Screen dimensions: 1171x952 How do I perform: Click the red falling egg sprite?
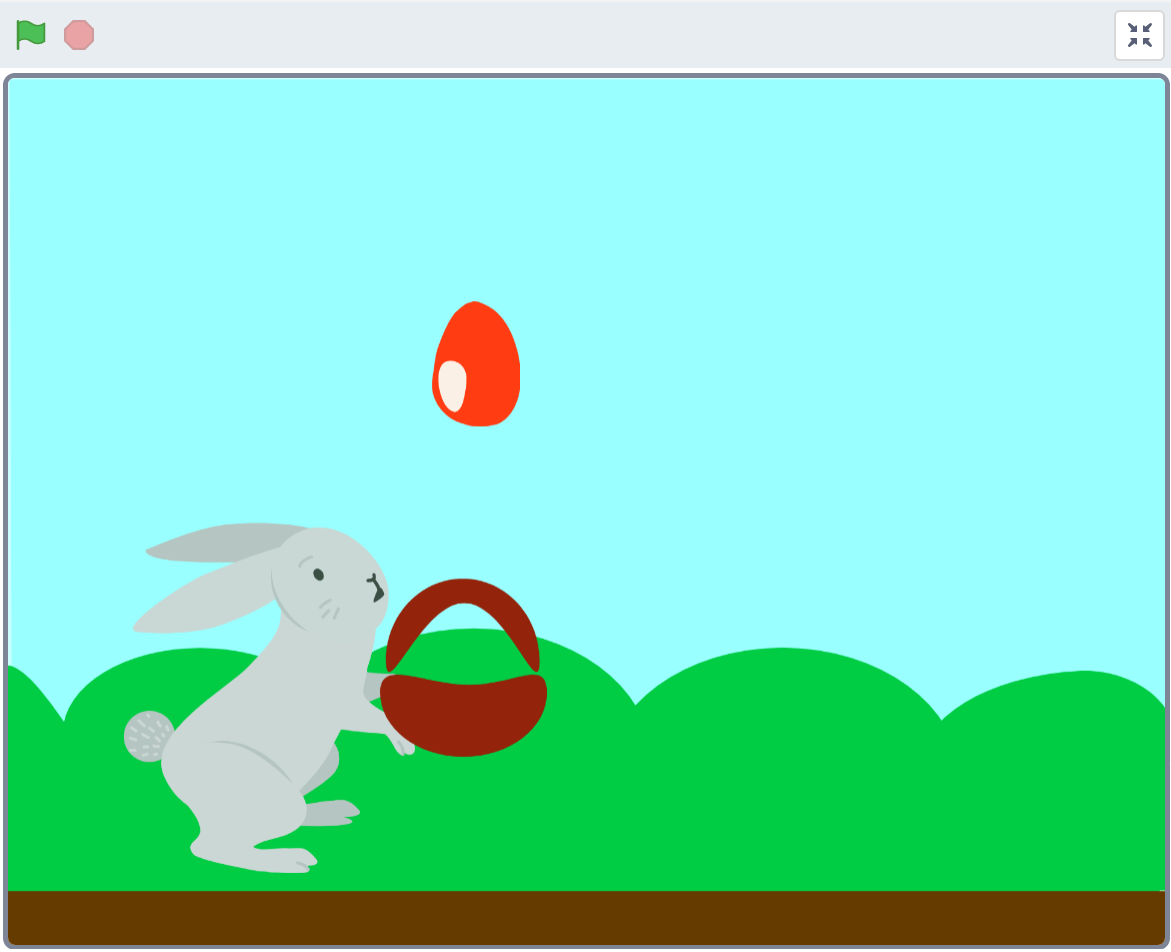coord(476,364)
